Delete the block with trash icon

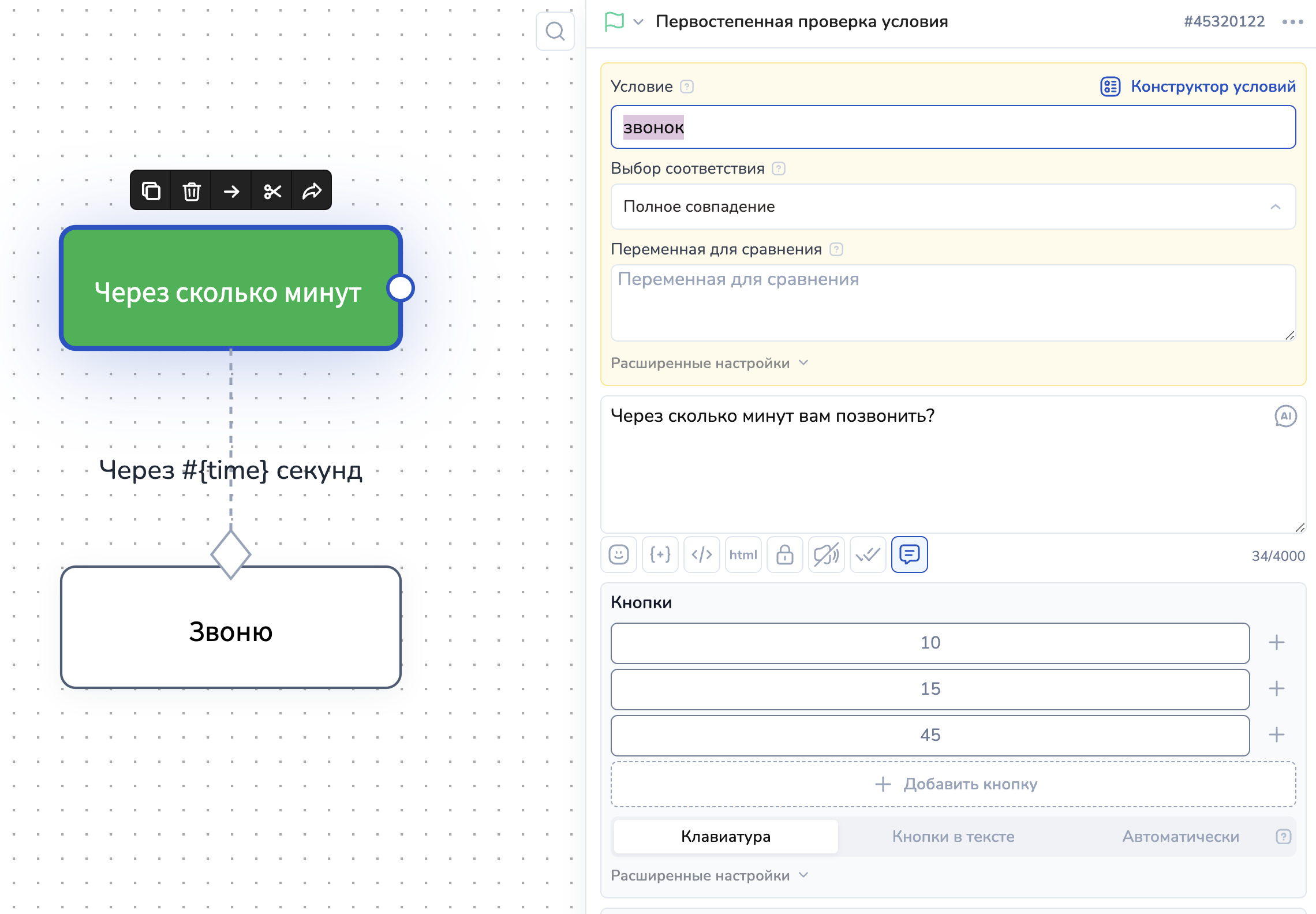(x=192, y=190)
